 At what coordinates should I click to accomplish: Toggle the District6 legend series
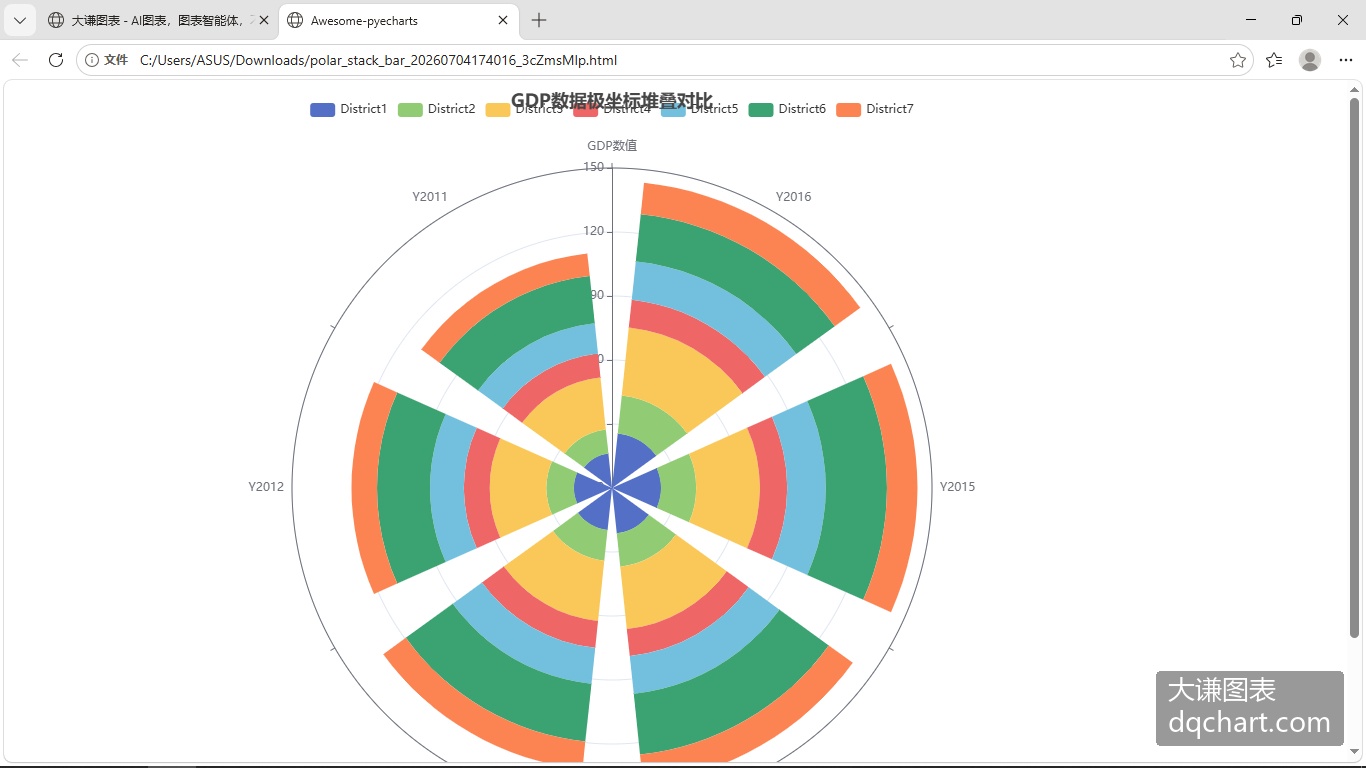pos(787,109)
